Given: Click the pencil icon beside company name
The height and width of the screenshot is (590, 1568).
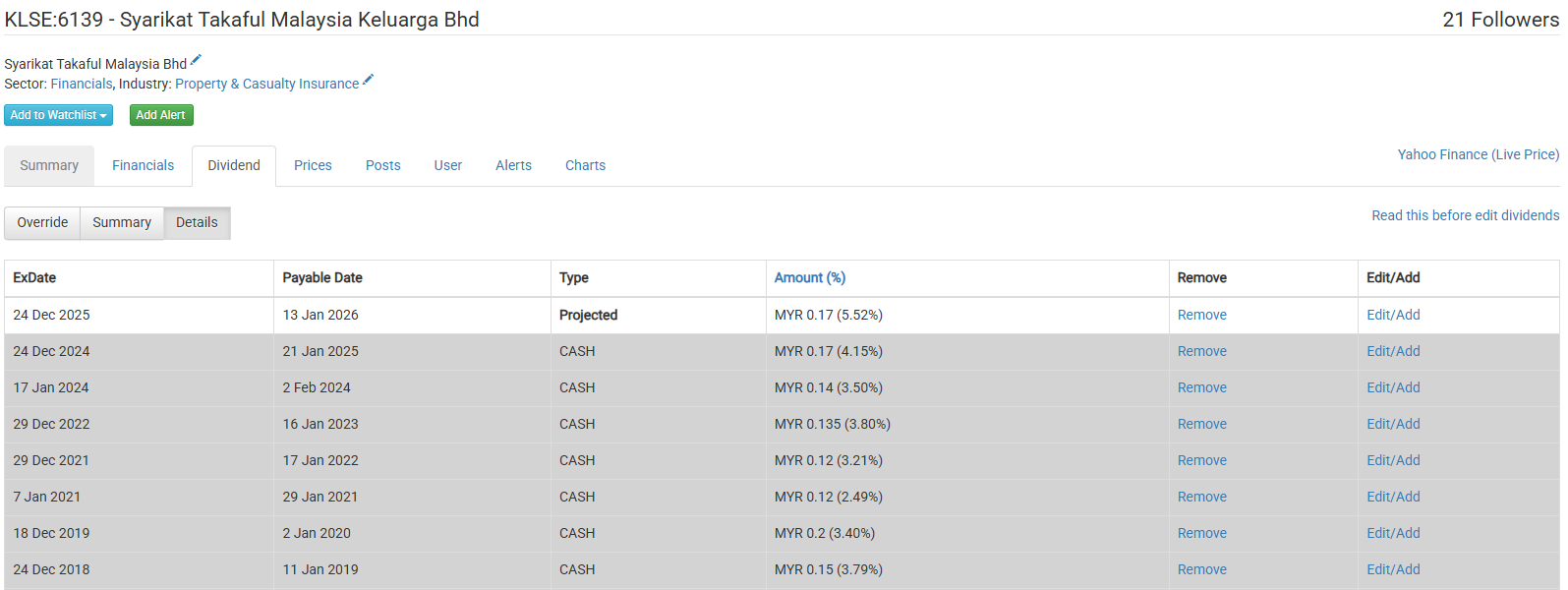Looking at the screenshot, I should coord(196,60).
